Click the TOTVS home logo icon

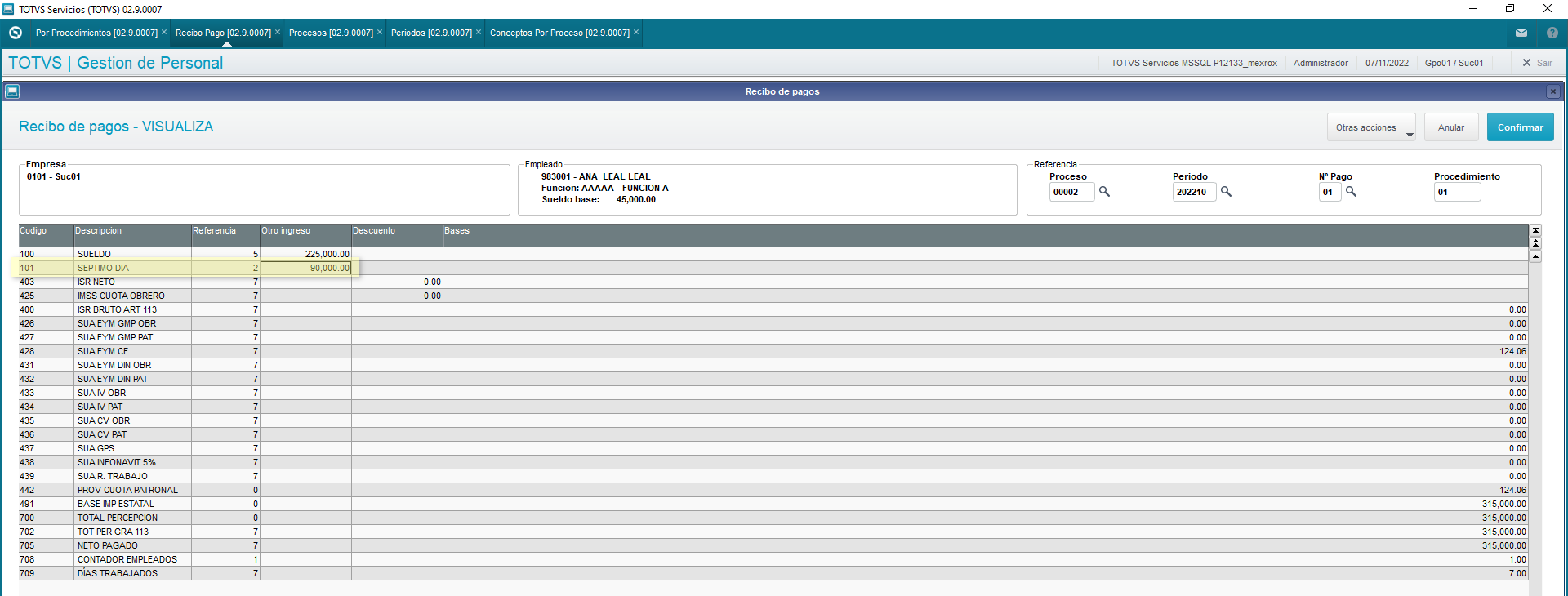pos(15,33)
